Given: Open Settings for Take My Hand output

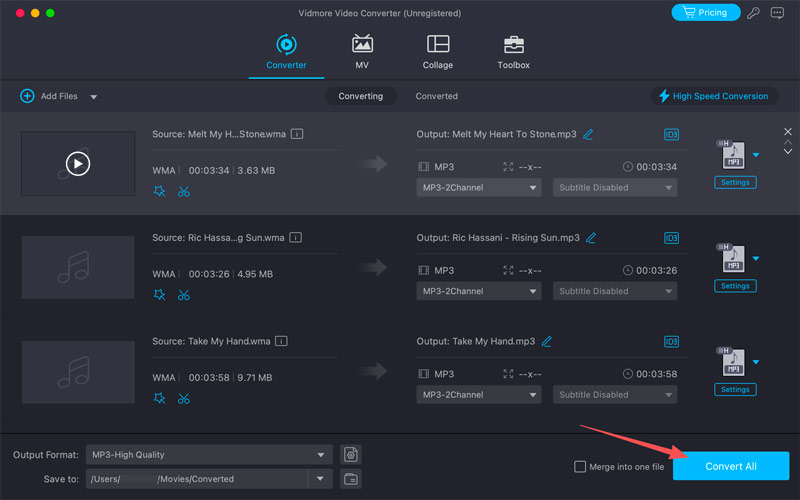Looking at the screenshot, I should [735, 389].
